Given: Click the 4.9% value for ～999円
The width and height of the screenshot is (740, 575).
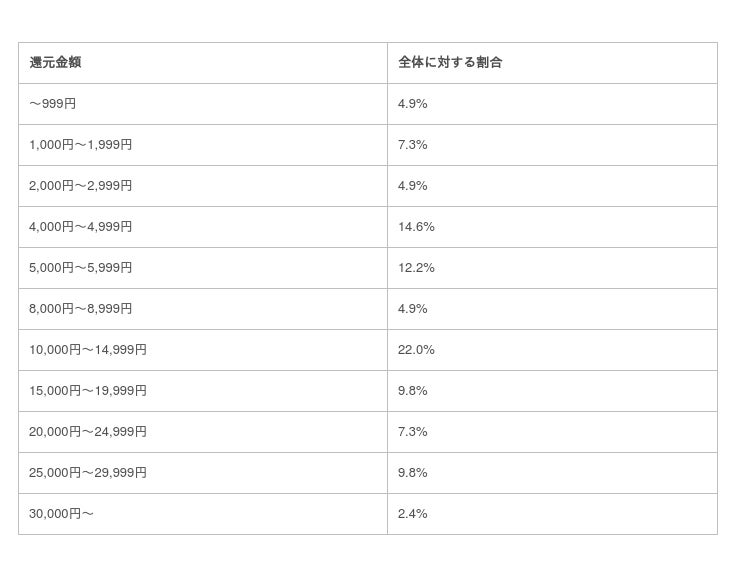Looking at the screenshot, I should (413, 104).
